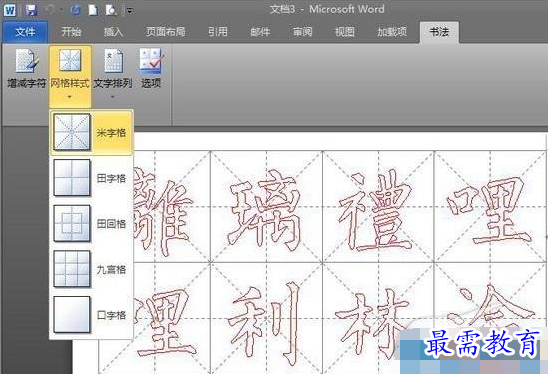
Task: Click the 璃 calligraphy character in document
Action: pos(266,211)
